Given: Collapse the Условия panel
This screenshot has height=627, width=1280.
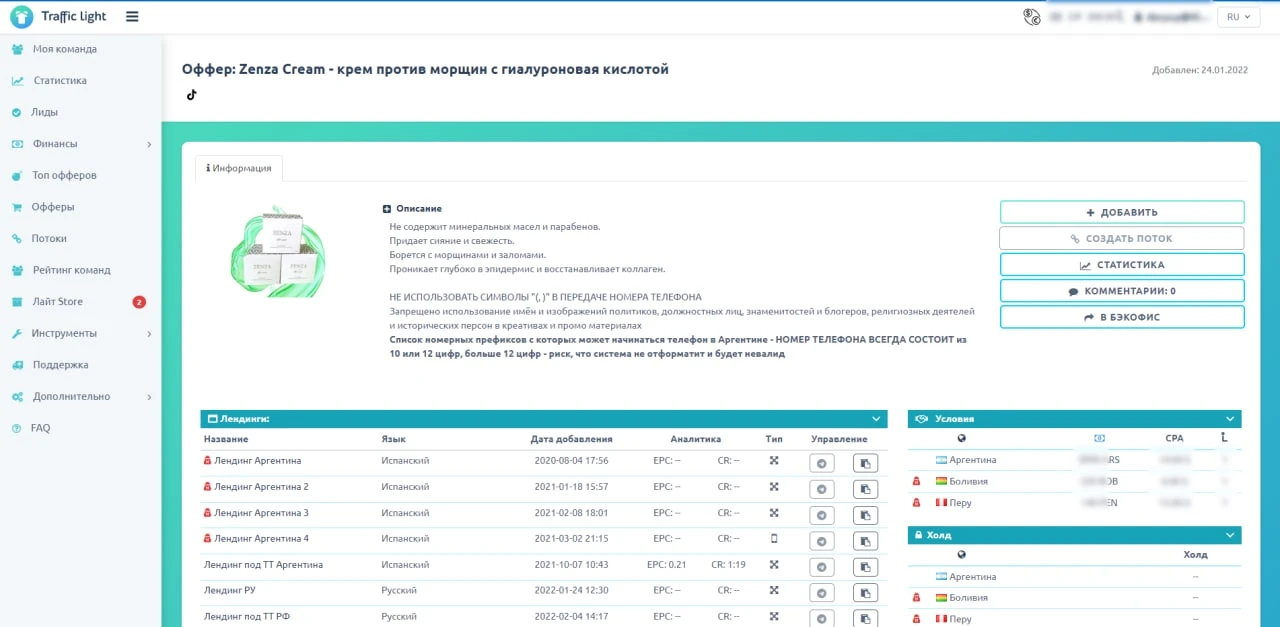Looking at the screenshot, I should tap(1230, 419).
